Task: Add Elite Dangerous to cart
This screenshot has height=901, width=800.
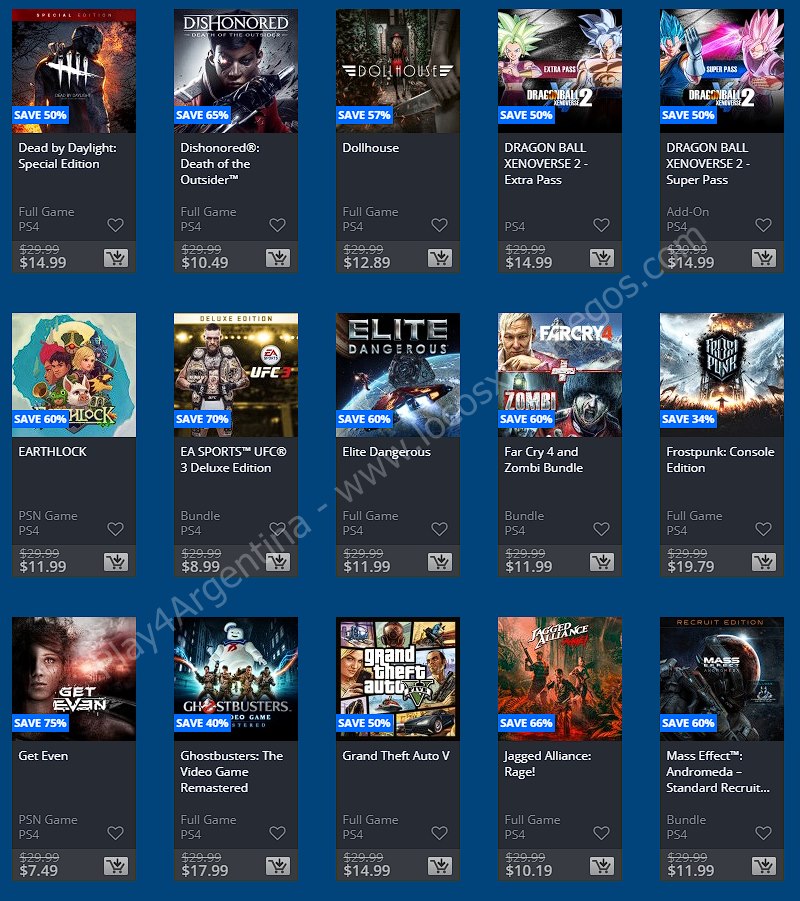Action: click(440, 562)
